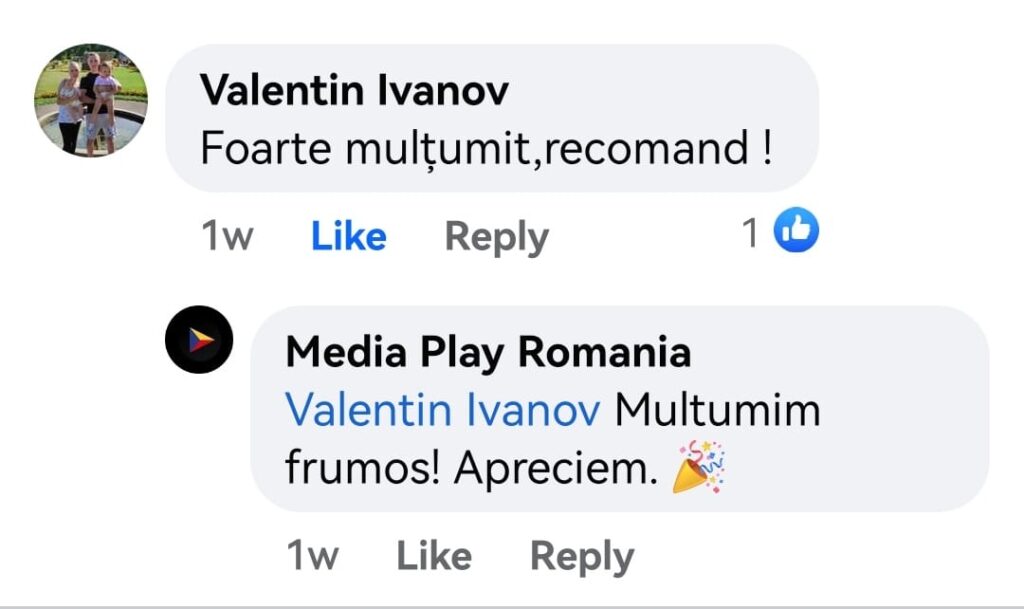View the reaction count number 1
The height and width of the screenshot is (609, 1024).
click(x=750, y=233)
